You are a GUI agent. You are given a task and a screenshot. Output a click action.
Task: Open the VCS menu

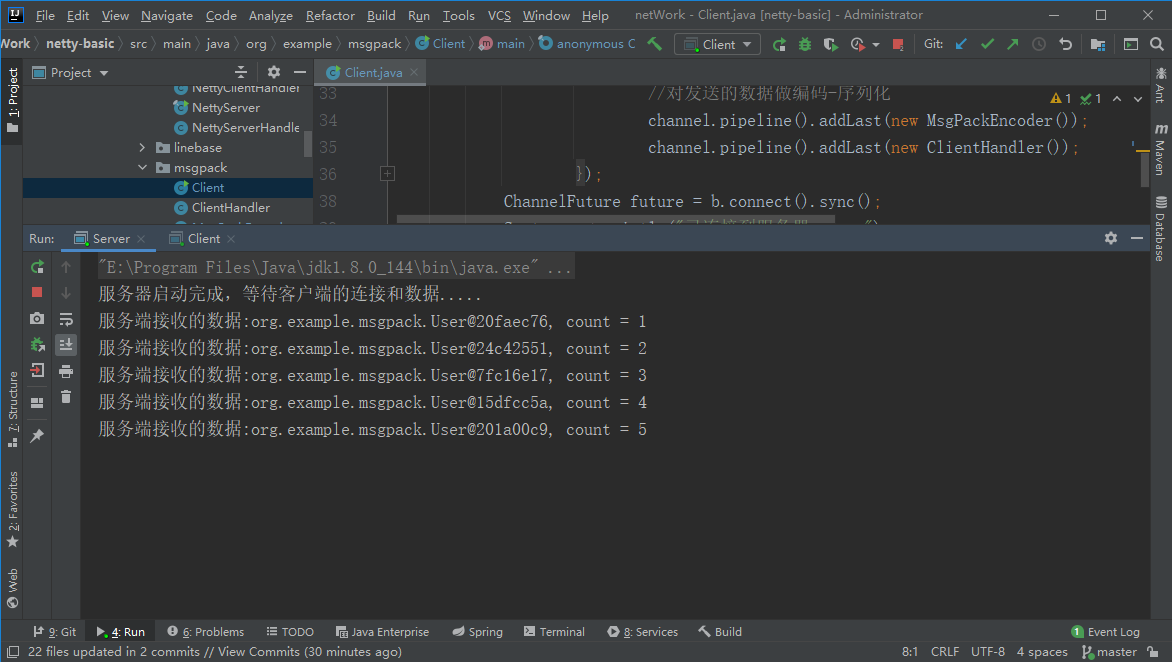click(499, 16)
